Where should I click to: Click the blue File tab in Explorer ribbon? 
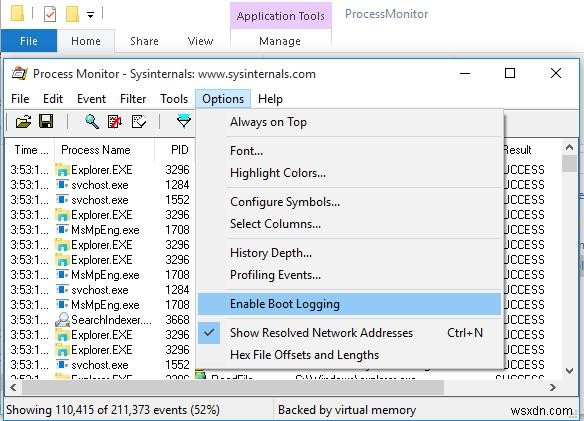pos(29,41)
